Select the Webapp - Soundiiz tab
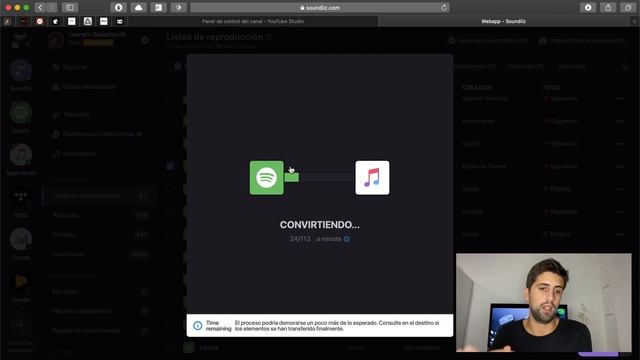This screenshot has width=640, height=360. [x=503, y=21]
